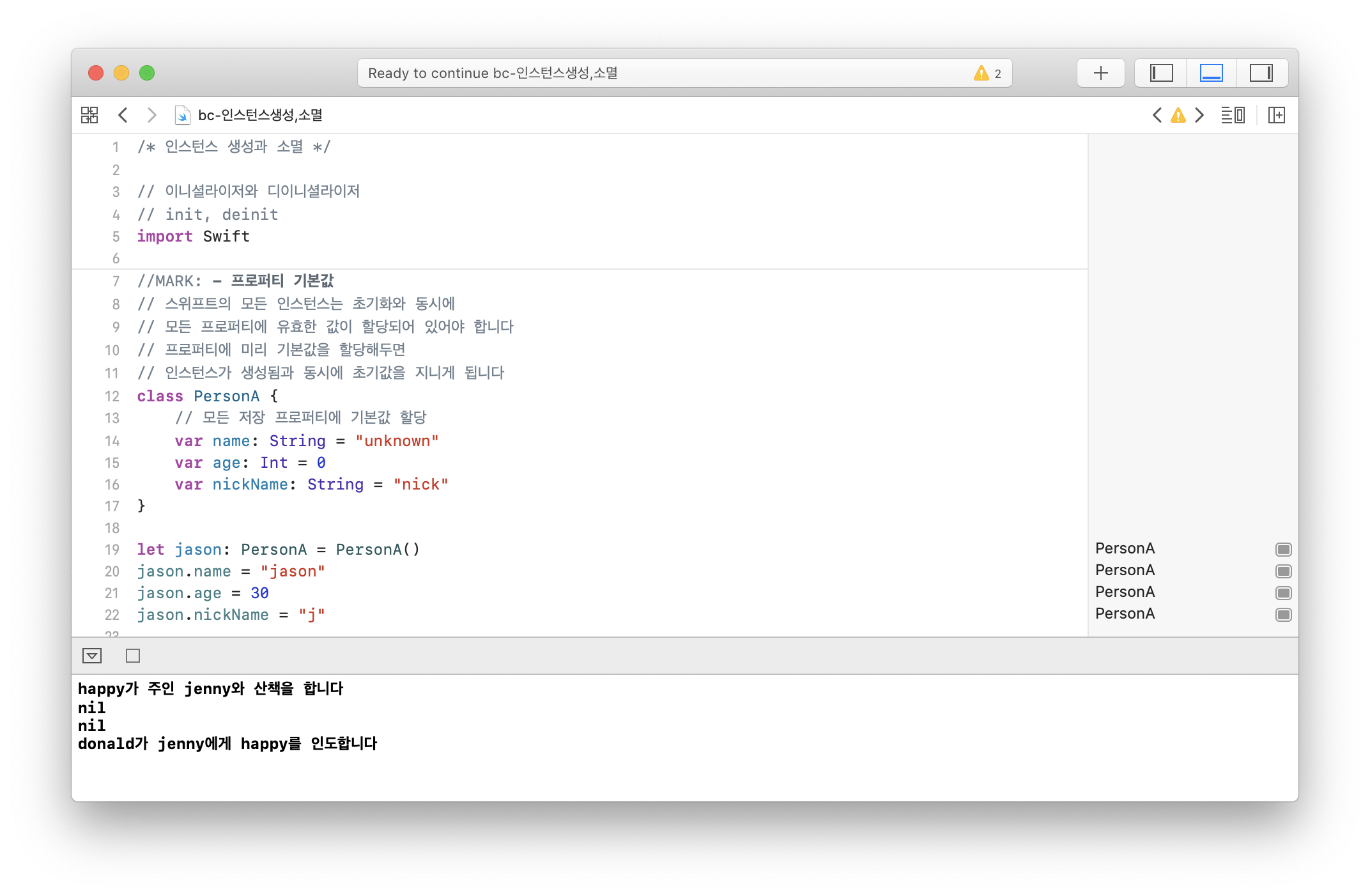
Task: Go back in navigation history
Action: coord(123,115)
